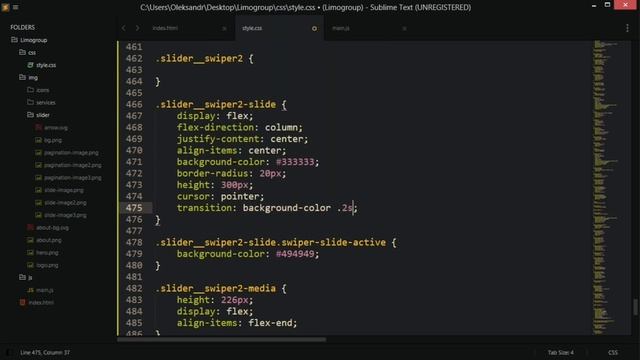
Task: Click line number 462 in the gutter
Action: (x=134, y=58)
